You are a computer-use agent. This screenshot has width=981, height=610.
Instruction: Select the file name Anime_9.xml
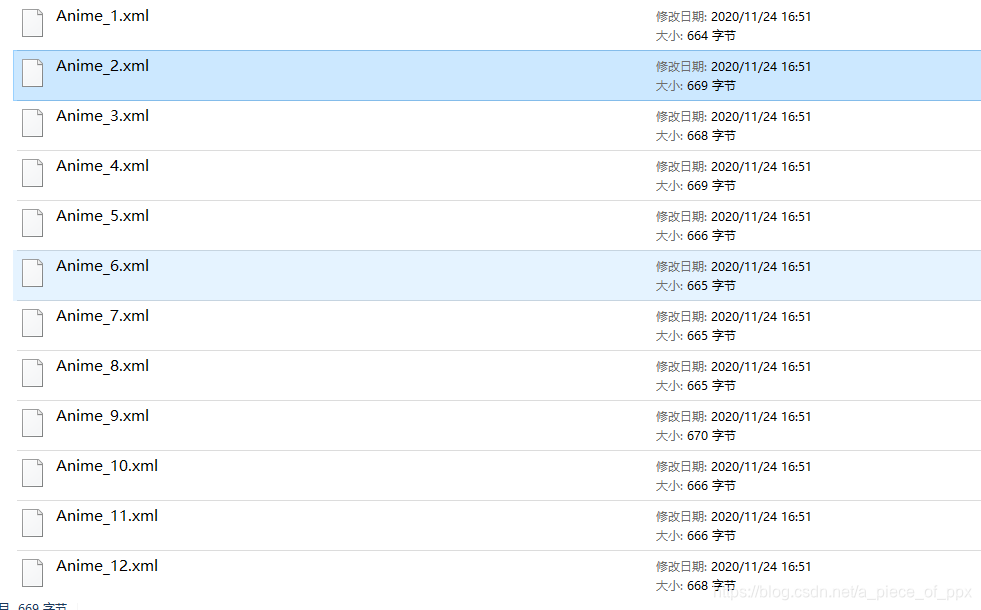point(103,417)
